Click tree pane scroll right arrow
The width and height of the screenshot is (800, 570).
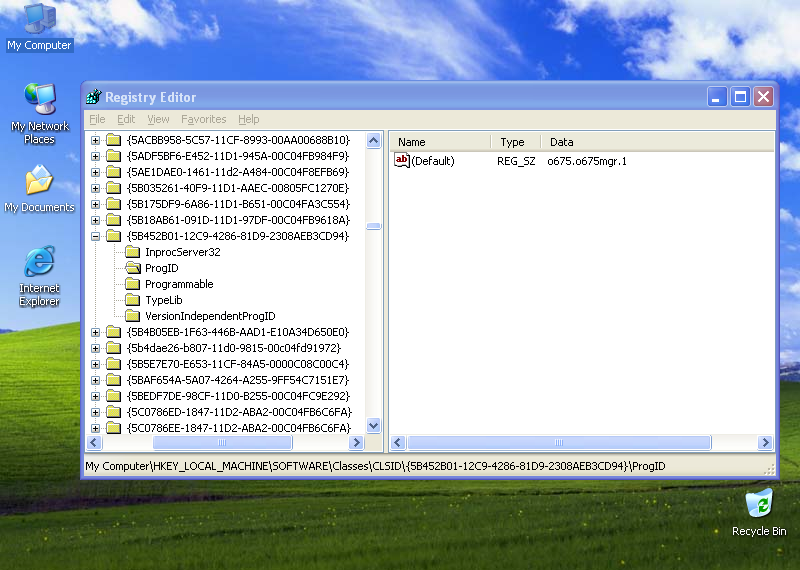point(357,442)
